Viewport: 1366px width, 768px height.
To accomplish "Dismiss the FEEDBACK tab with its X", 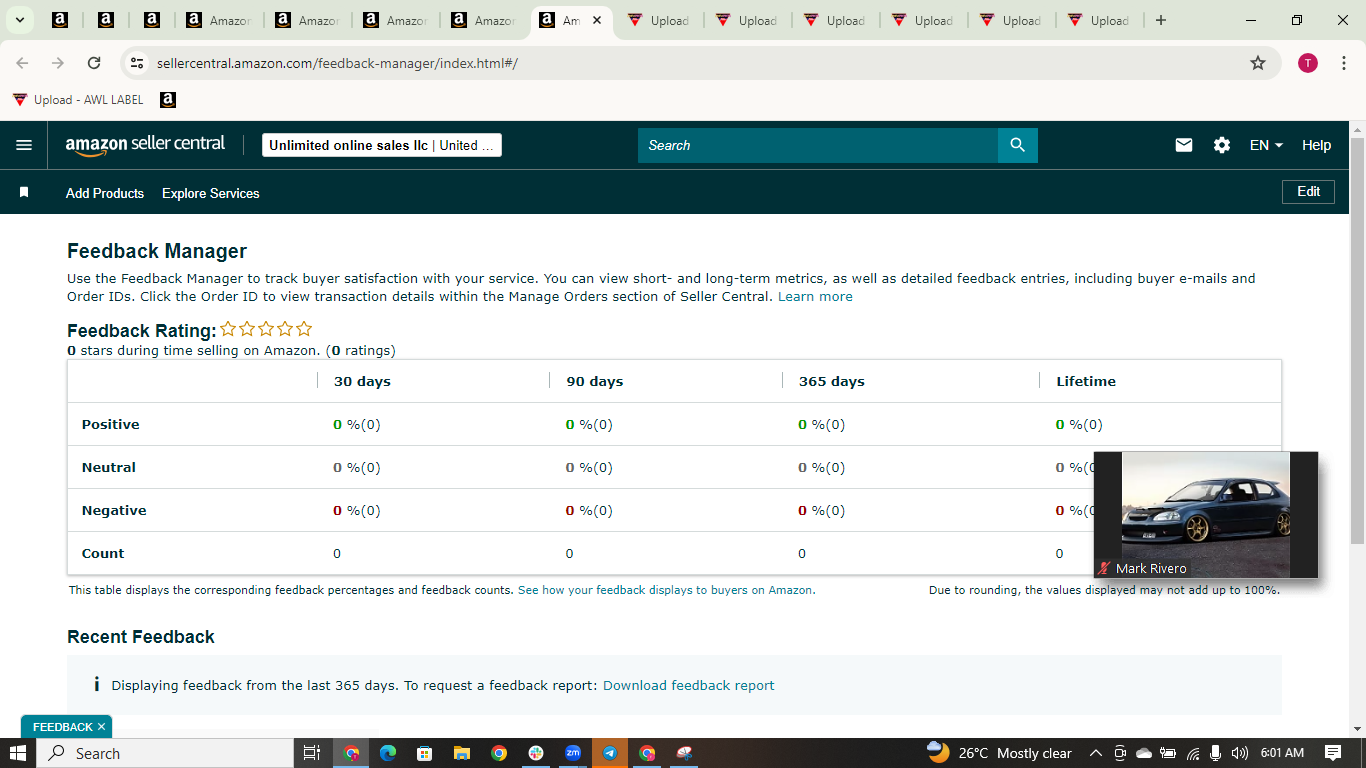I will coord(101,727).
